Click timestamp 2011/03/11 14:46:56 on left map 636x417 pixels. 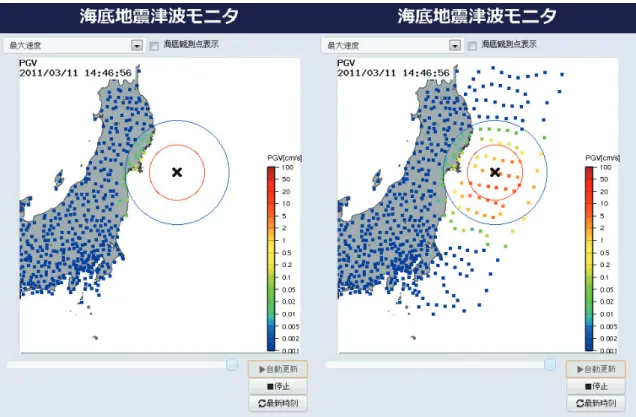tap(75, 73)
